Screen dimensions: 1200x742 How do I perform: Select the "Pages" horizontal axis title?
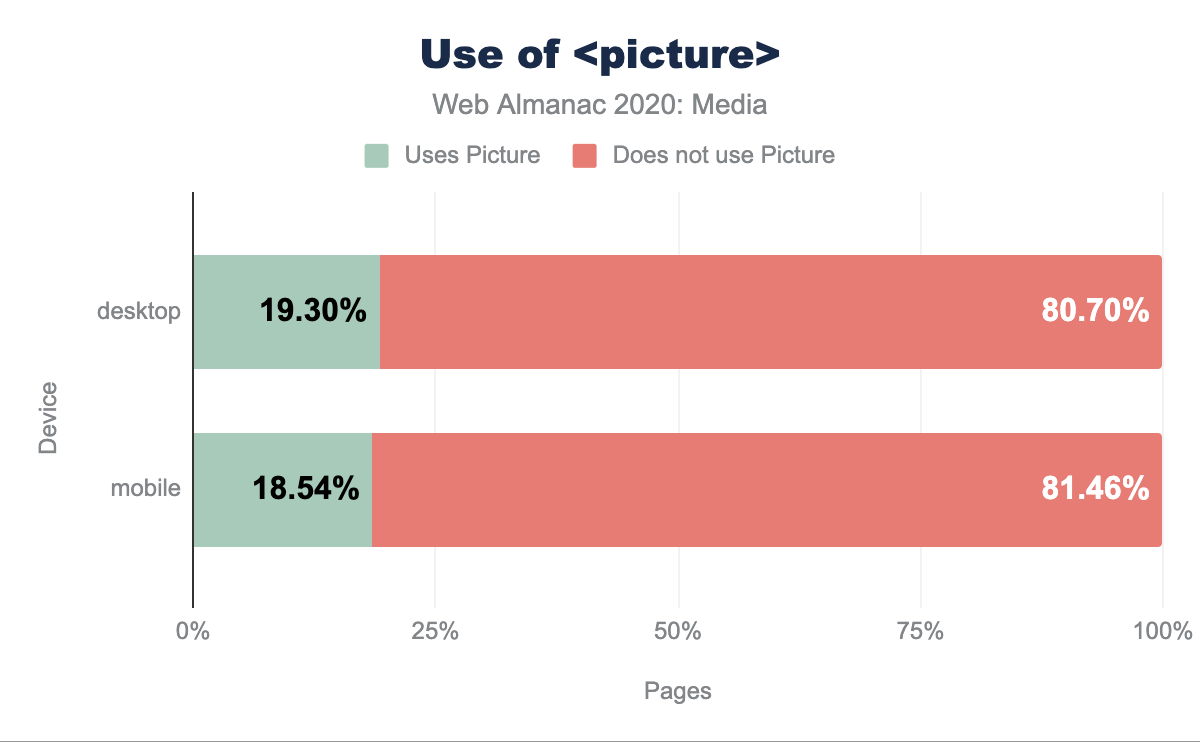point(678,691)
